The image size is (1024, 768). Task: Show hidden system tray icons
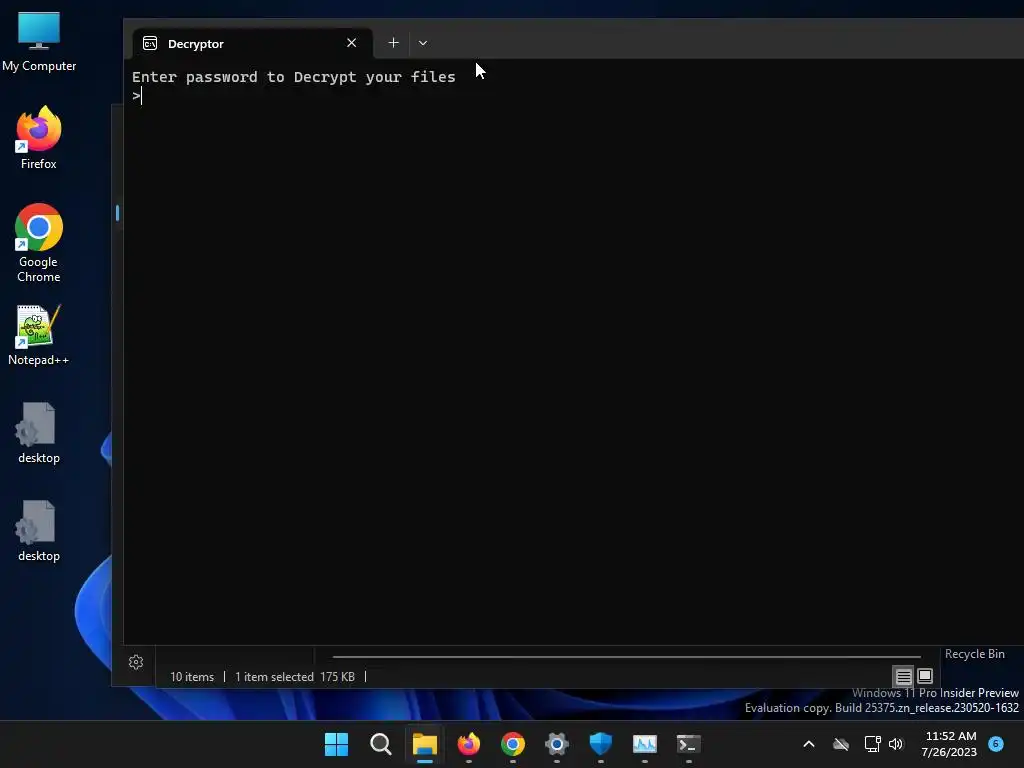pyautogui.click(x=808, y=744)
